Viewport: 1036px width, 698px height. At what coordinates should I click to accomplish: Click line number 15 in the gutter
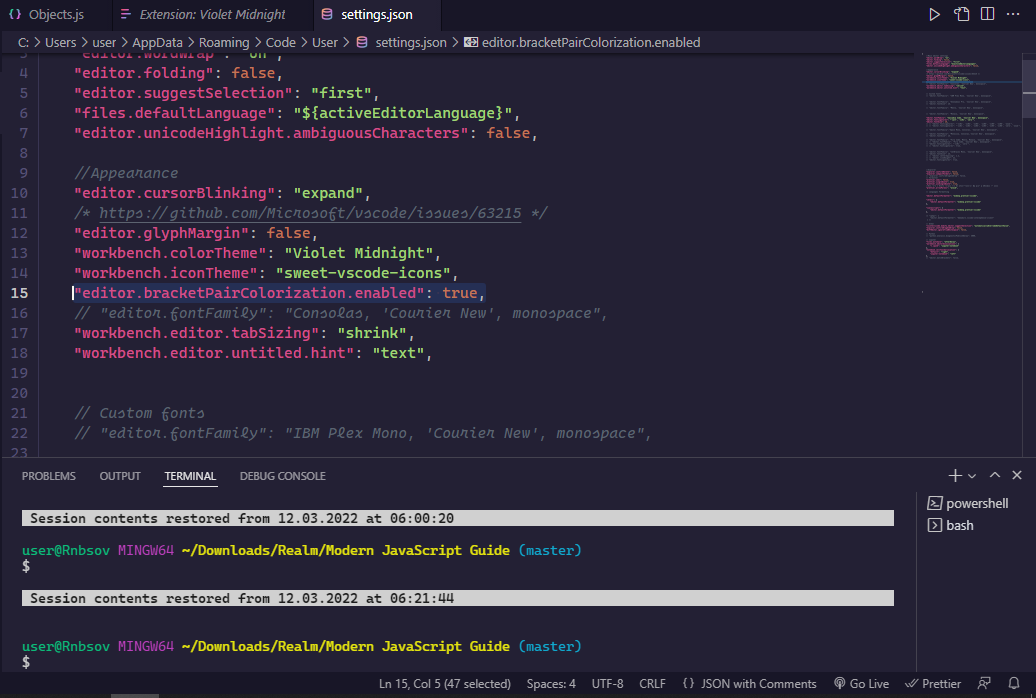(x=19, y=293)
